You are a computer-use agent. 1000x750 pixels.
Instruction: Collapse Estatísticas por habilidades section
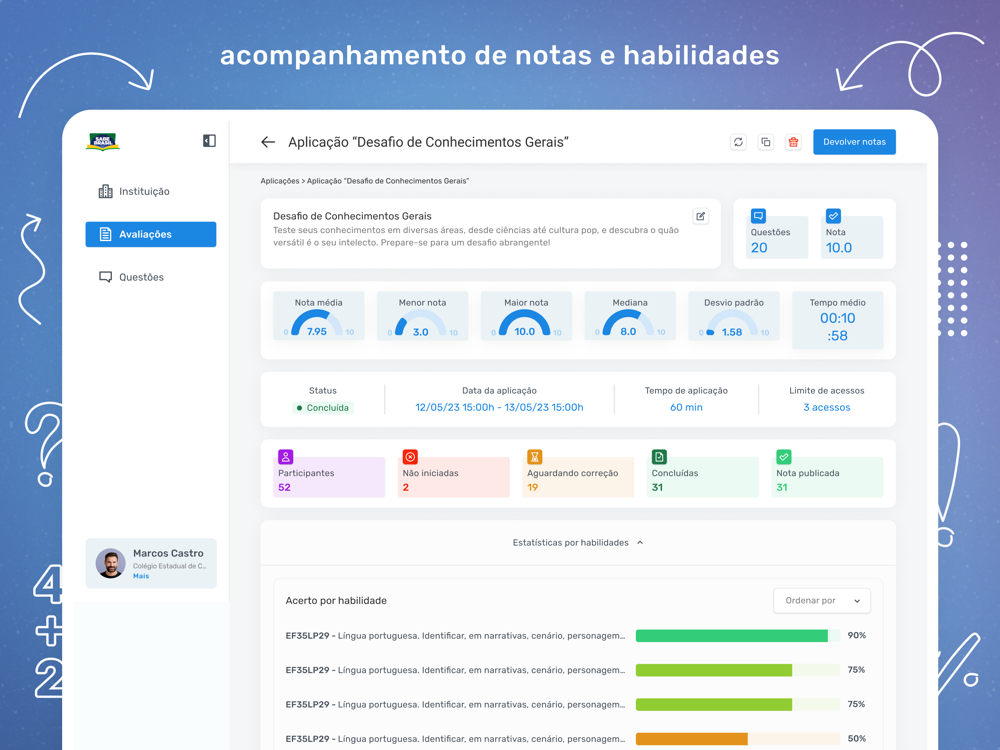point(578,543)
